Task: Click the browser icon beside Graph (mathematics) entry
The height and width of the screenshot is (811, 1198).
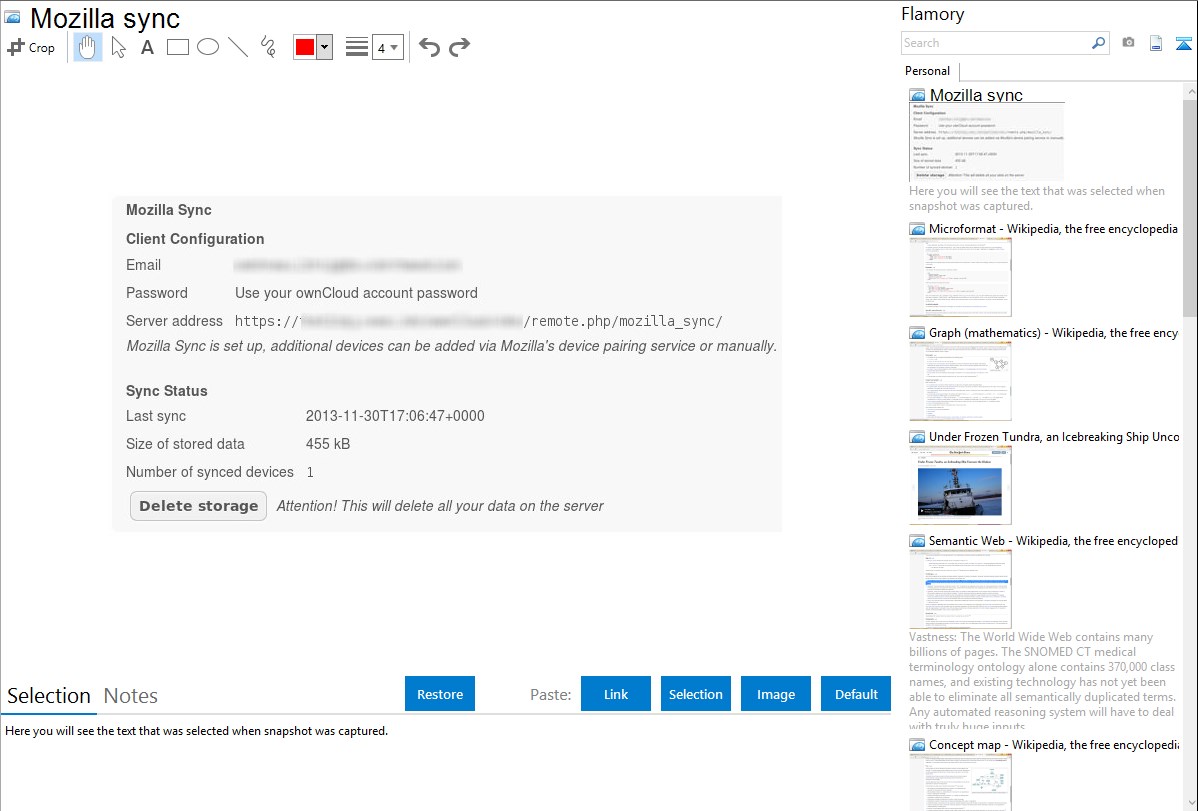Action: pos(917,333)
